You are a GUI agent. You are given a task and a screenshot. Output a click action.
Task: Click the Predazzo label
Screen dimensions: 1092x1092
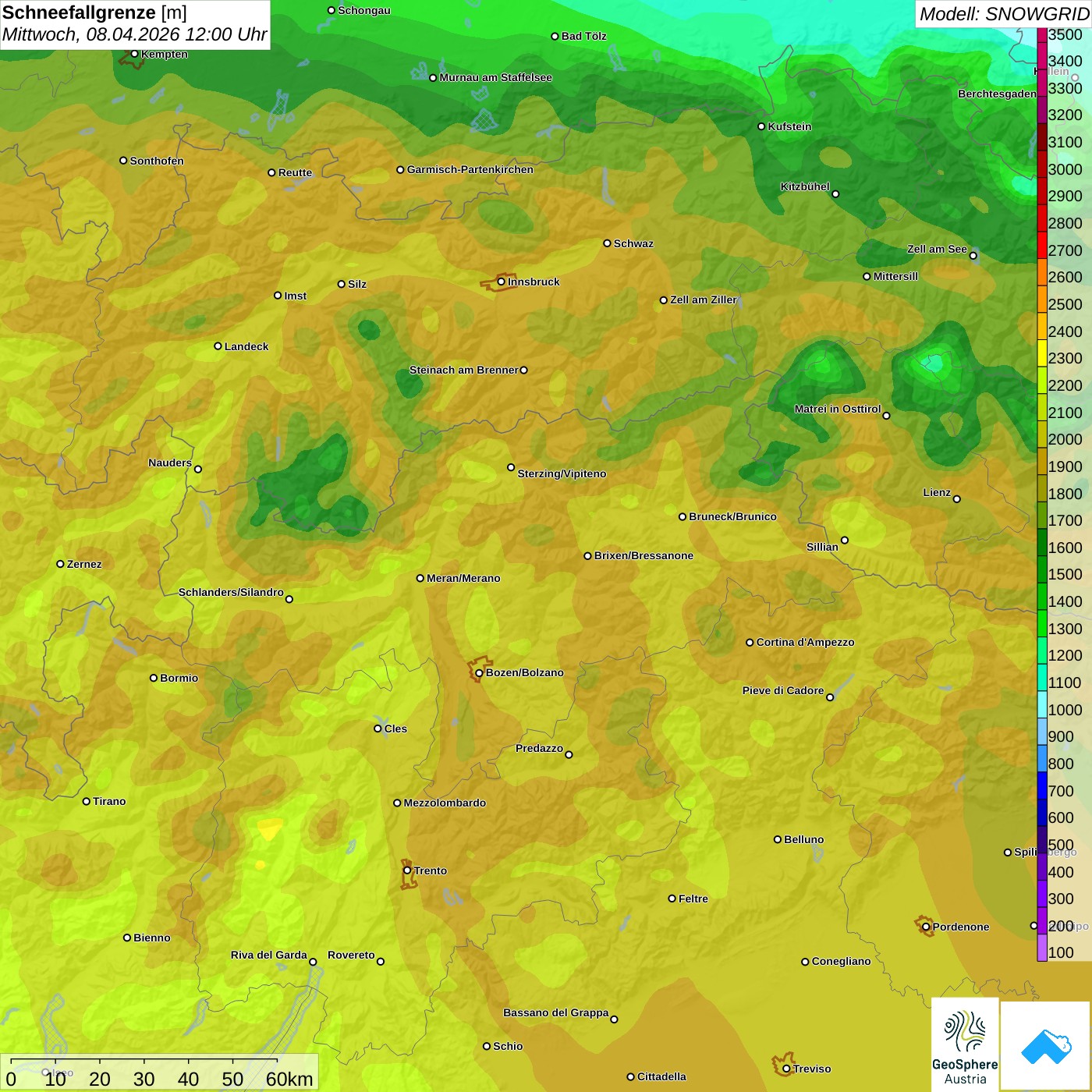pyautogui.click(x=539, y=748)
